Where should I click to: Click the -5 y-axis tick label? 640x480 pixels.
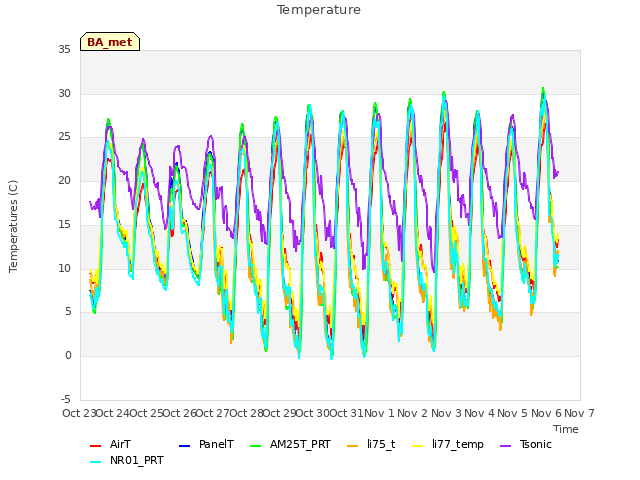tap(65, 400)
